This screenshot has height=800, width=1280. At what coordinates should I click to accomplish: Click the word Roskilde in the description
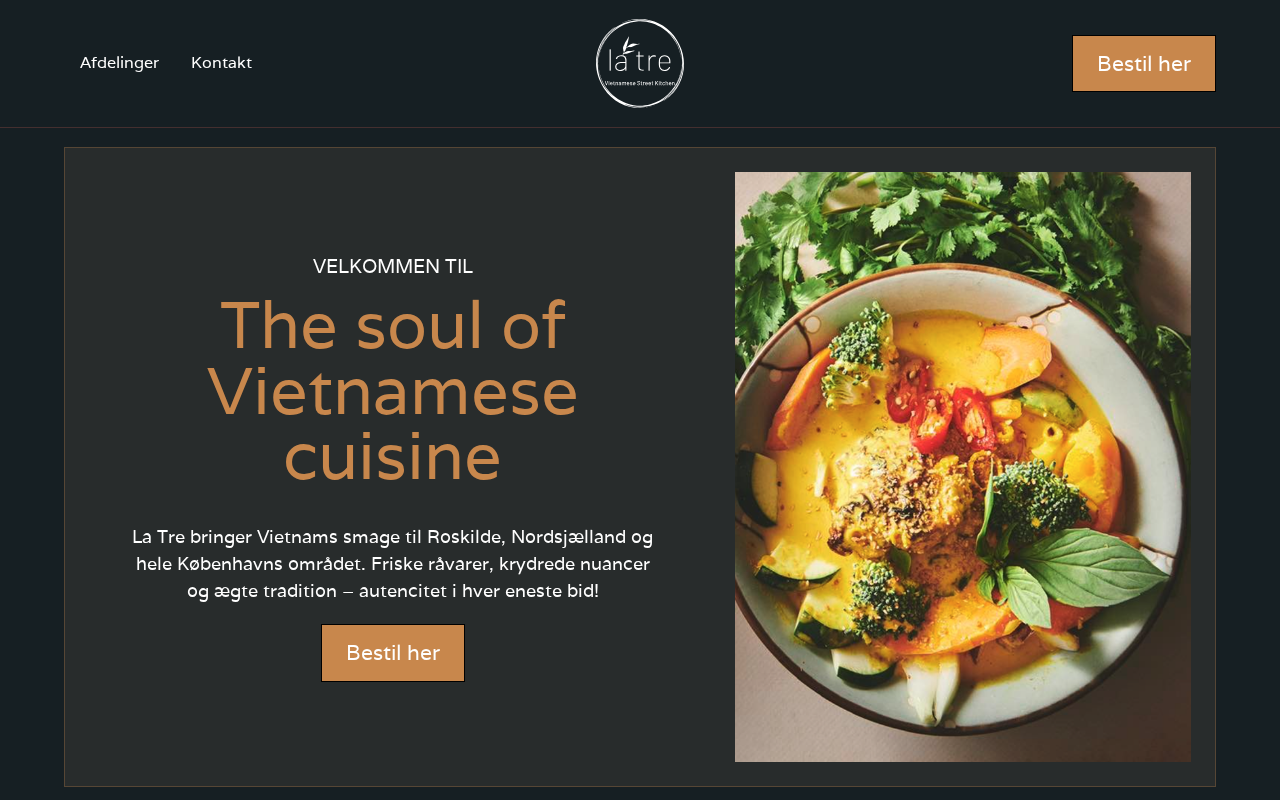click(464, 537)
